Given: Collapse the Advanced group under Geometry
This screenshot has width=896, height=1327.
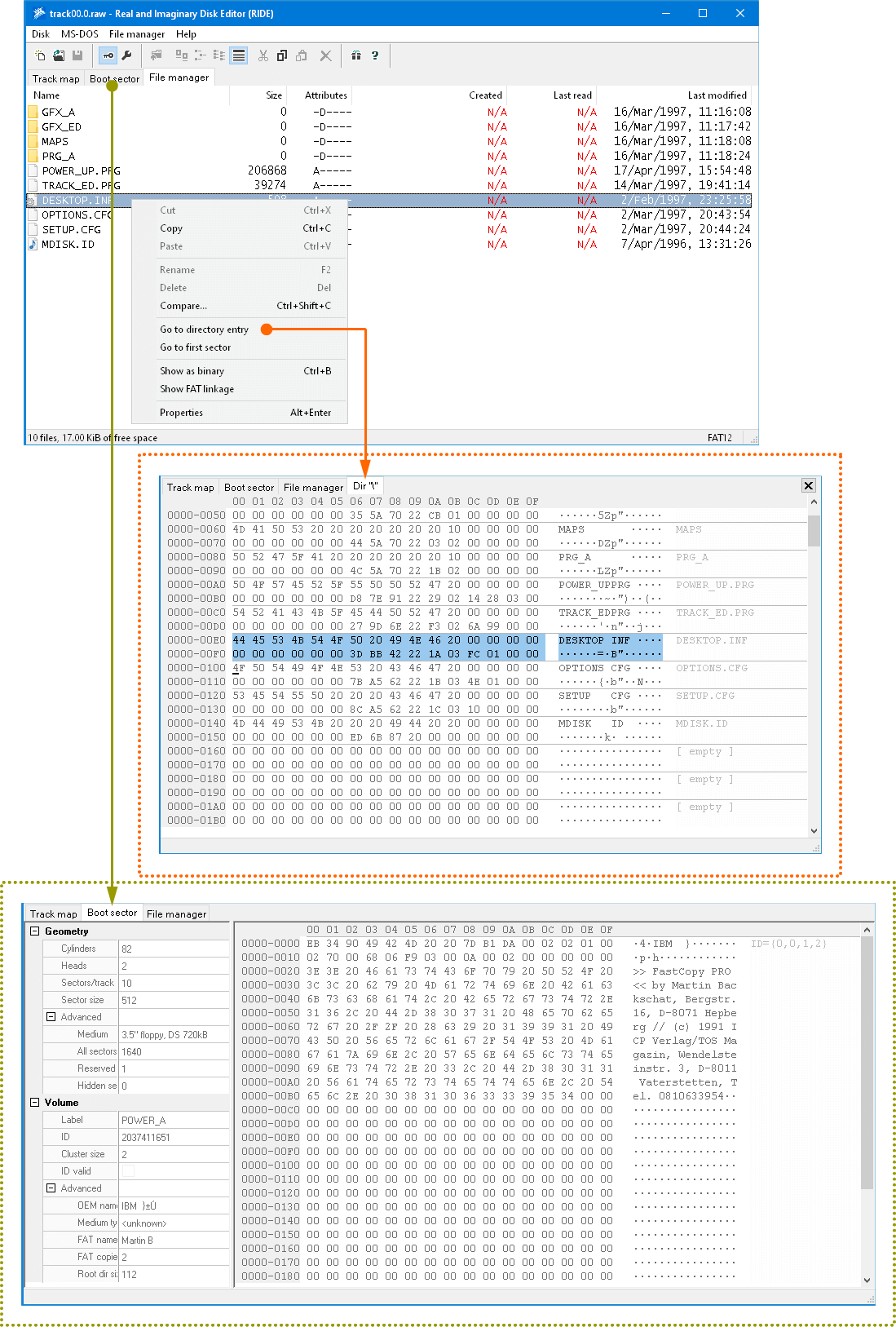Looking at the screenshot, I should tap(51, 1016).
